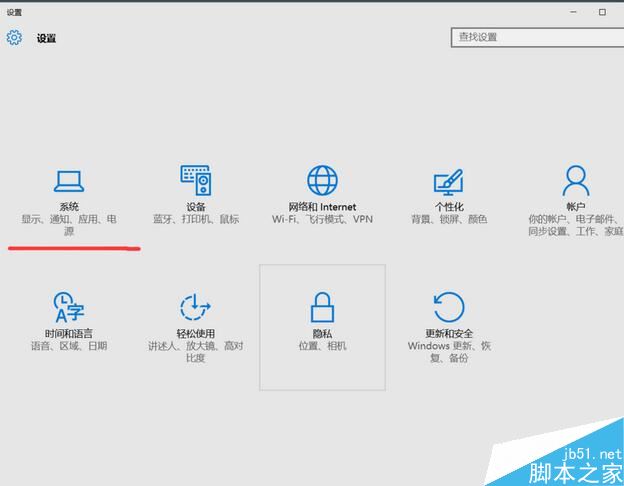Click the 网络和 Internet title text

tap(322, 207)
